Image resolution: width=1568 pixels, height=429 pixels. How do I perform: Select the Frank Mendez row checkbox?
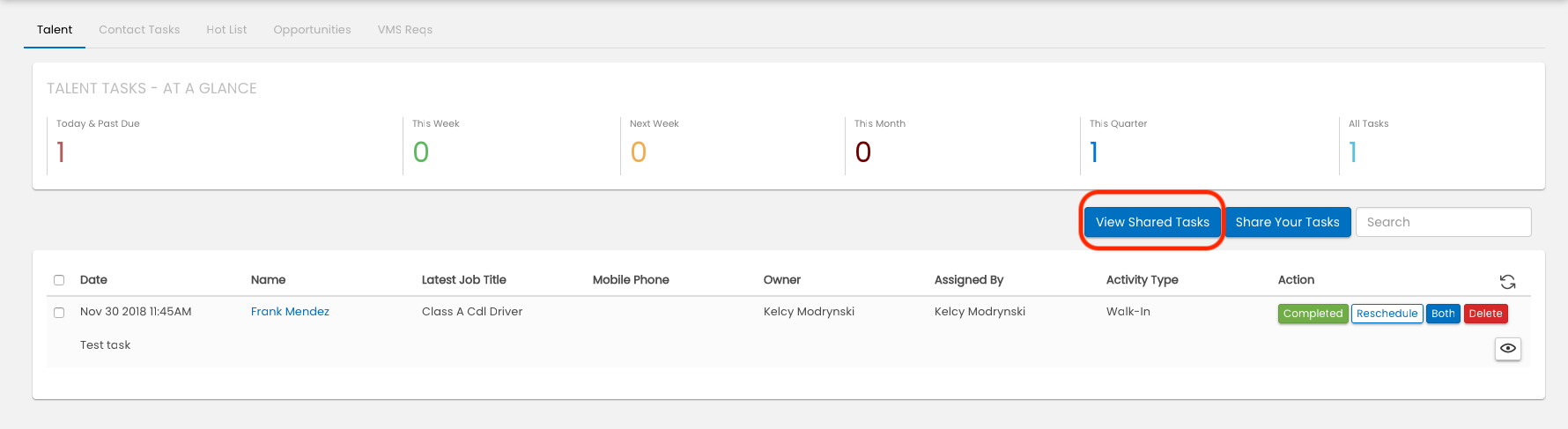point(59,312)
